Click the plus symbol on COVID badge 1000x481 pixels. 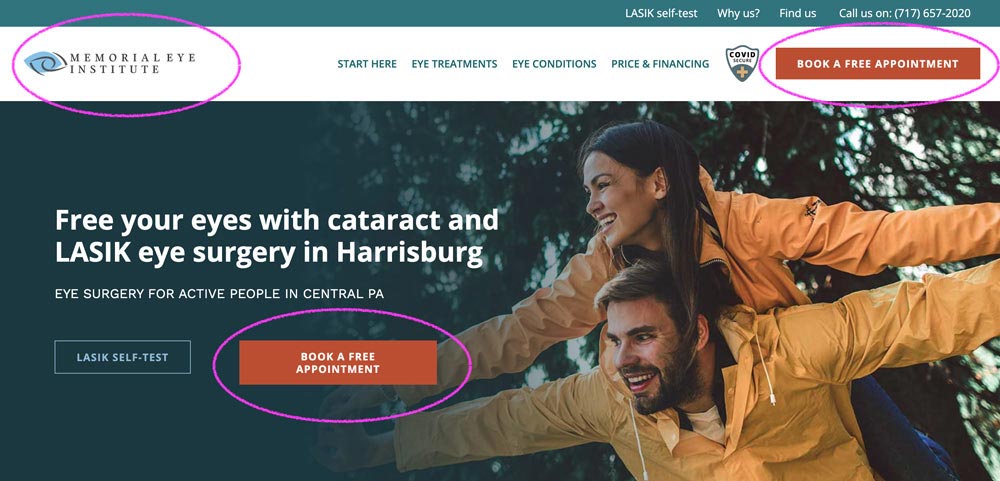tap(742, 72)
